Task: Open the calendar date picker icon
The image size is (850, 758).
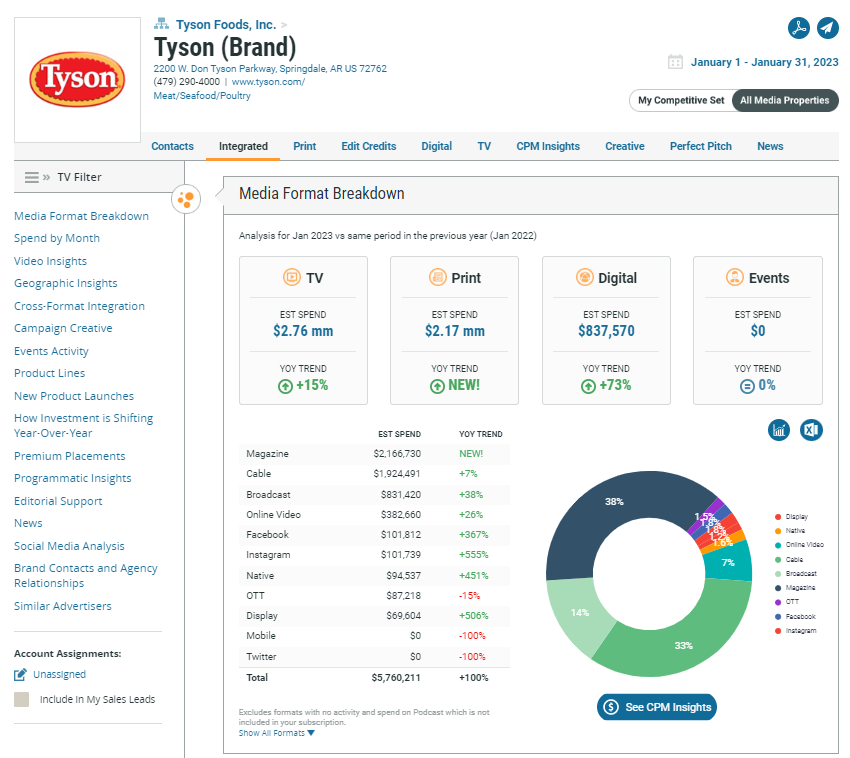Action: [x=675, y=62]
